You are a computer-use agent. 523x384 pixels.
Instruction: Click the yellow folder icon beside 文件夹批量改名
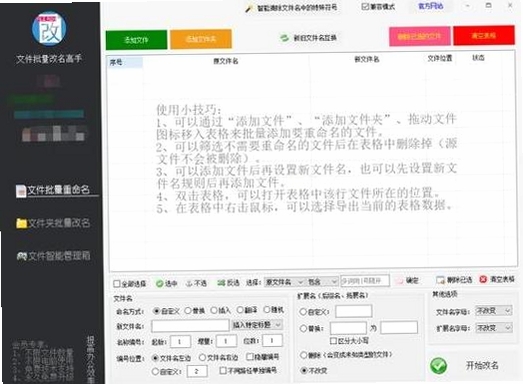point(22,223)
